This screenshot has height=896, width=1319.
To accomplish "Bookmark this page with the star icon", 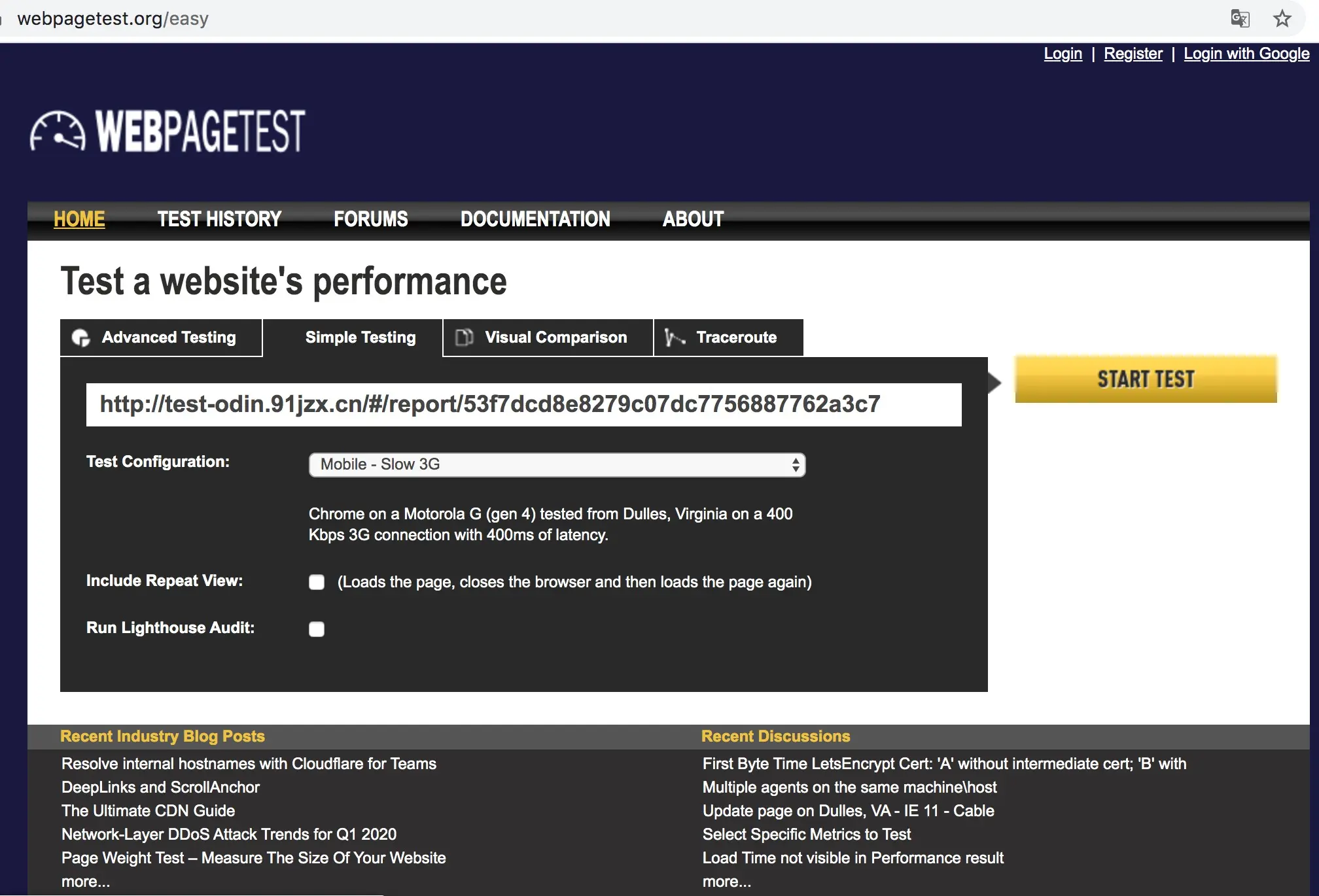I will click(x=1282, y=18).
